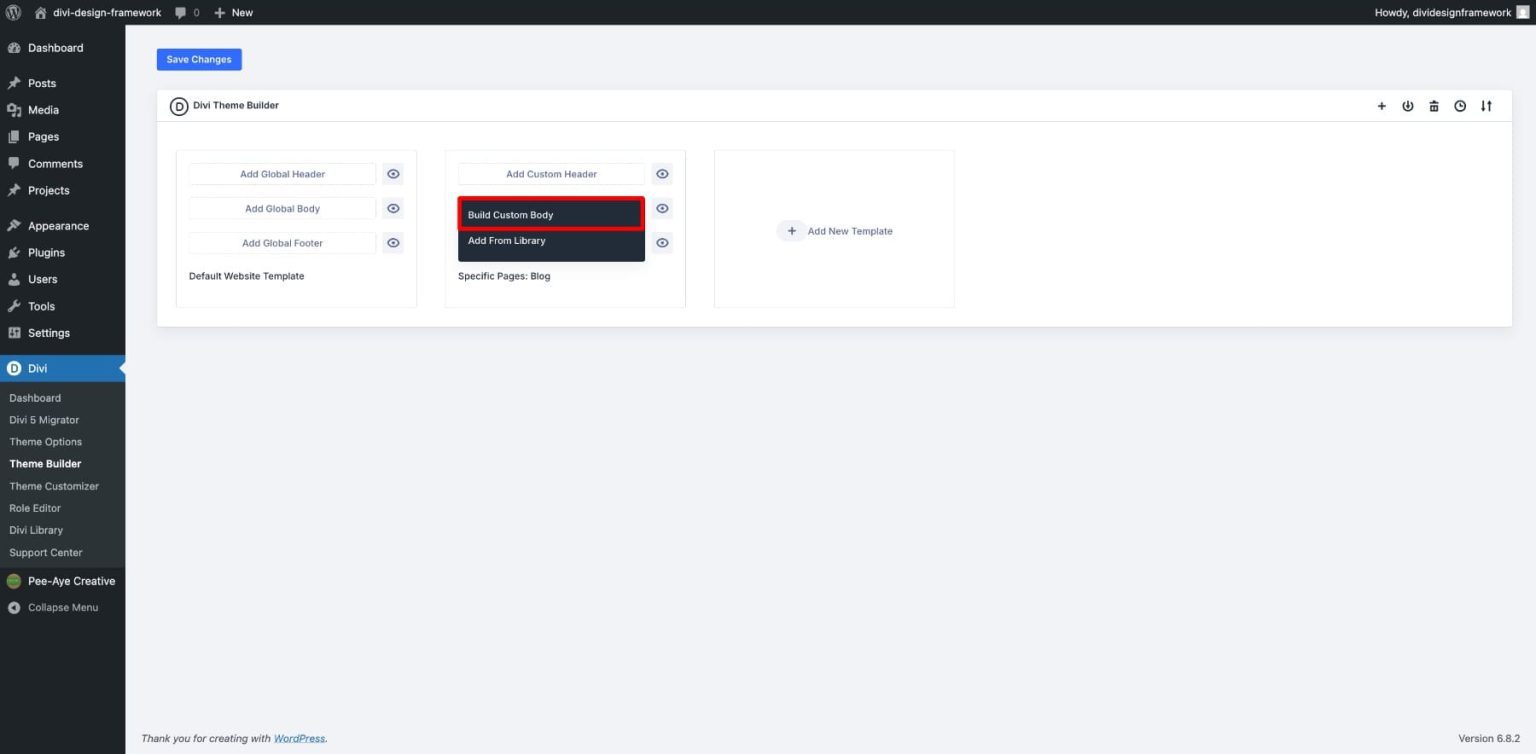Click the WordPress logo in the admin bar

coord(11,12)
